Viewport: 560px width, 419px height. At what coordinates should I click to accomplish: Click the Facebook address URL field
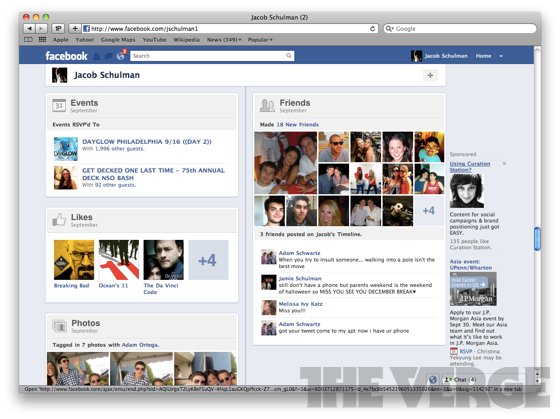230,29
